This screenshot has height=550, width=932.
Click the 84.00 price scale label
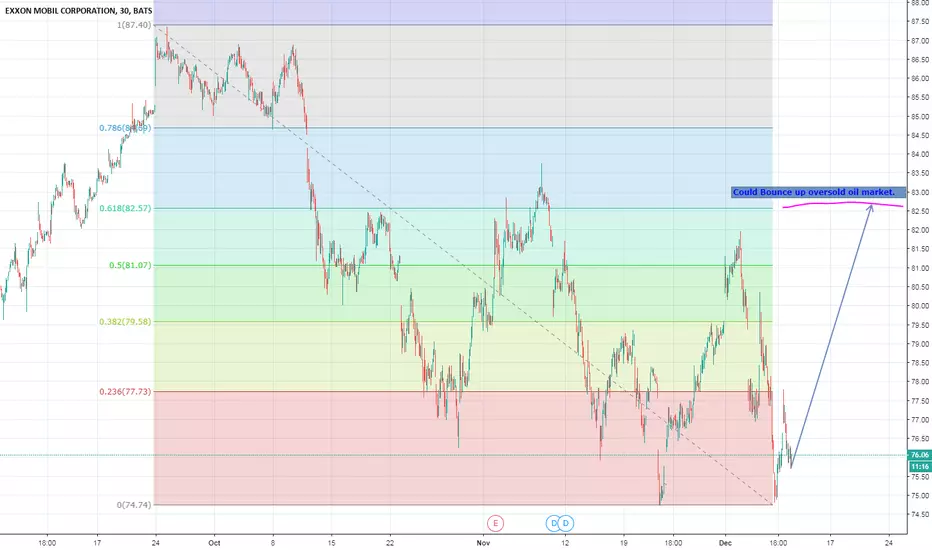click(x=920, y=154)
